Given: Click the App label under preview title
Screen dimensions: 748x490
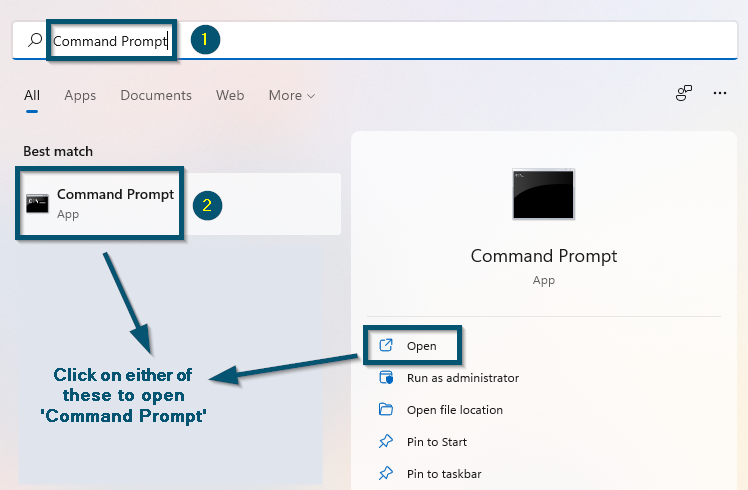Looking at the screenshot, I should [544, 281].
